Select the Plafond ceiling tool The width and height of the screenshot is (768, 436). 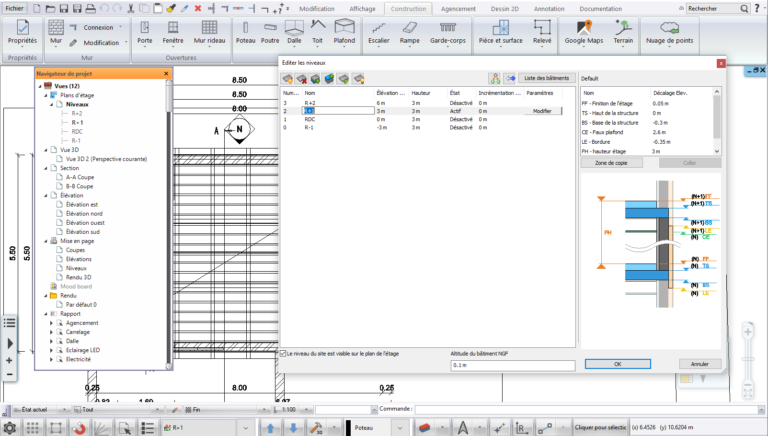344,32
